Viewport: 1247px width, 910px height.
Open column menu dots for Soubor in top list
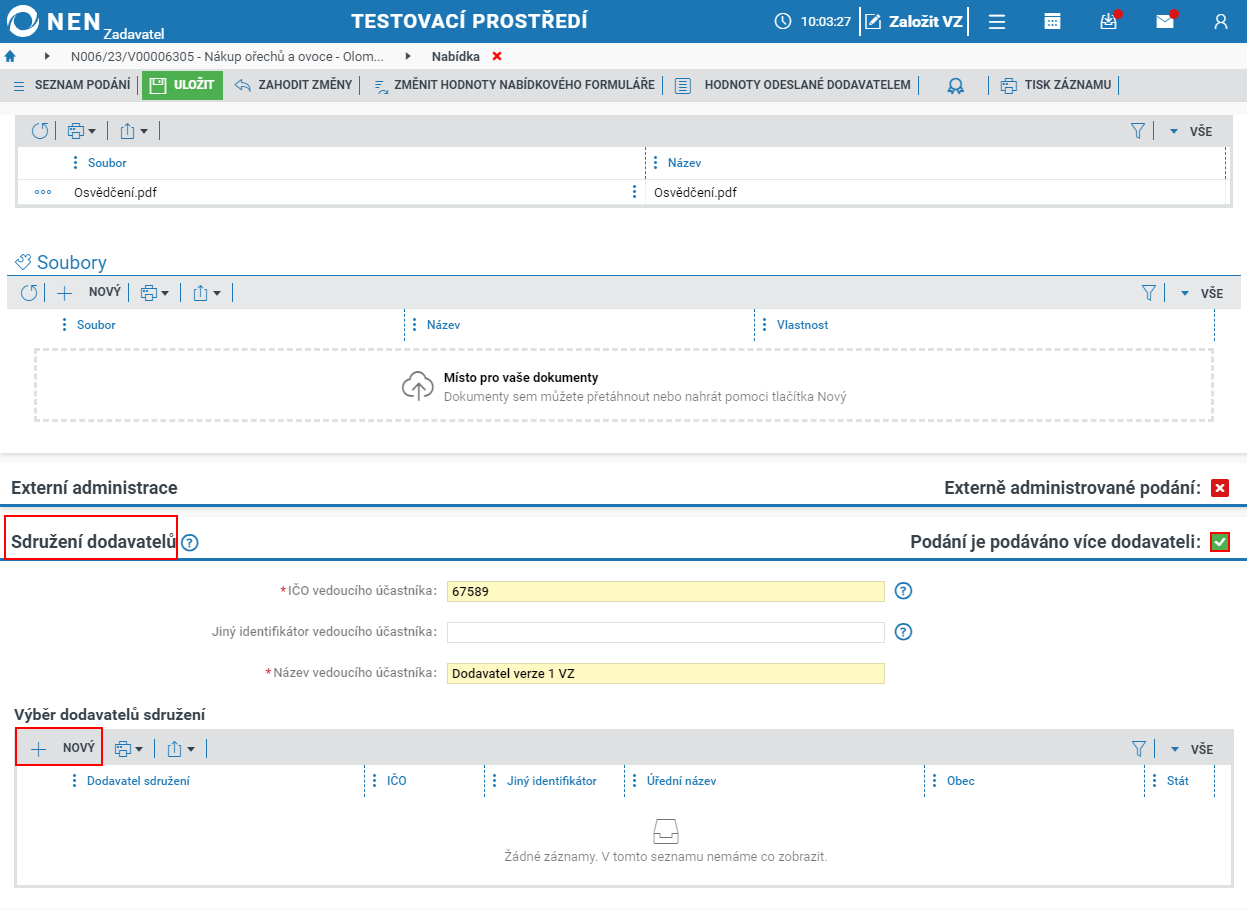pos(75,163)
